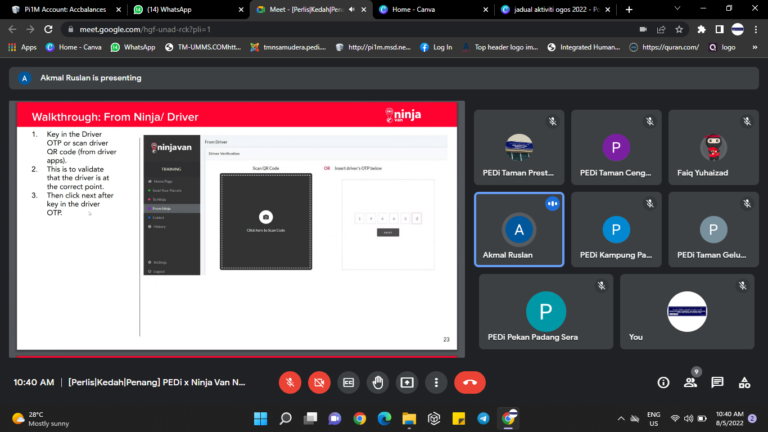Open Telegram from the taskbar

pos(483,418)
